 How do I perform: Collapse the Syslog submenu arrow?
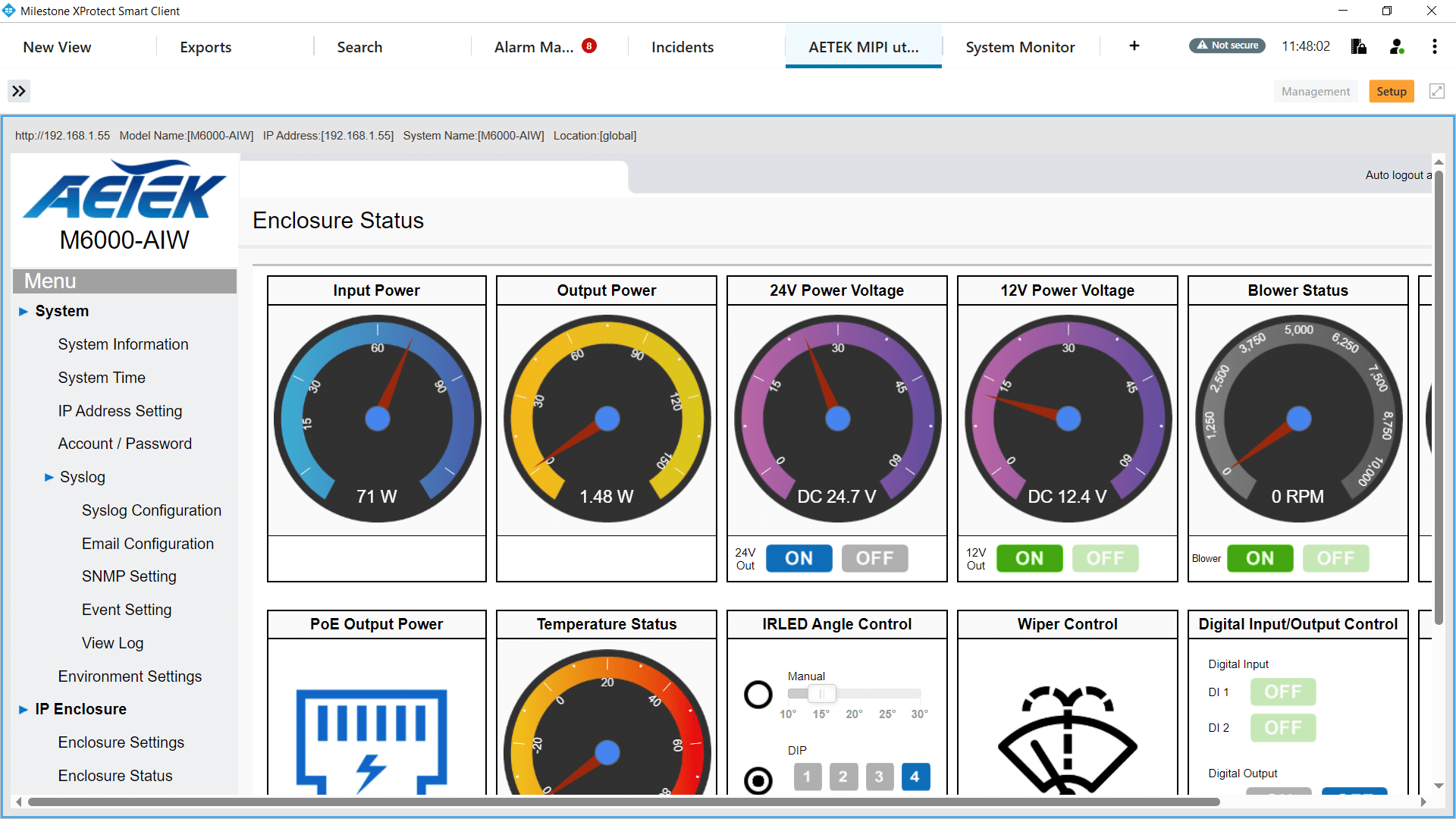tap(49, 477)
